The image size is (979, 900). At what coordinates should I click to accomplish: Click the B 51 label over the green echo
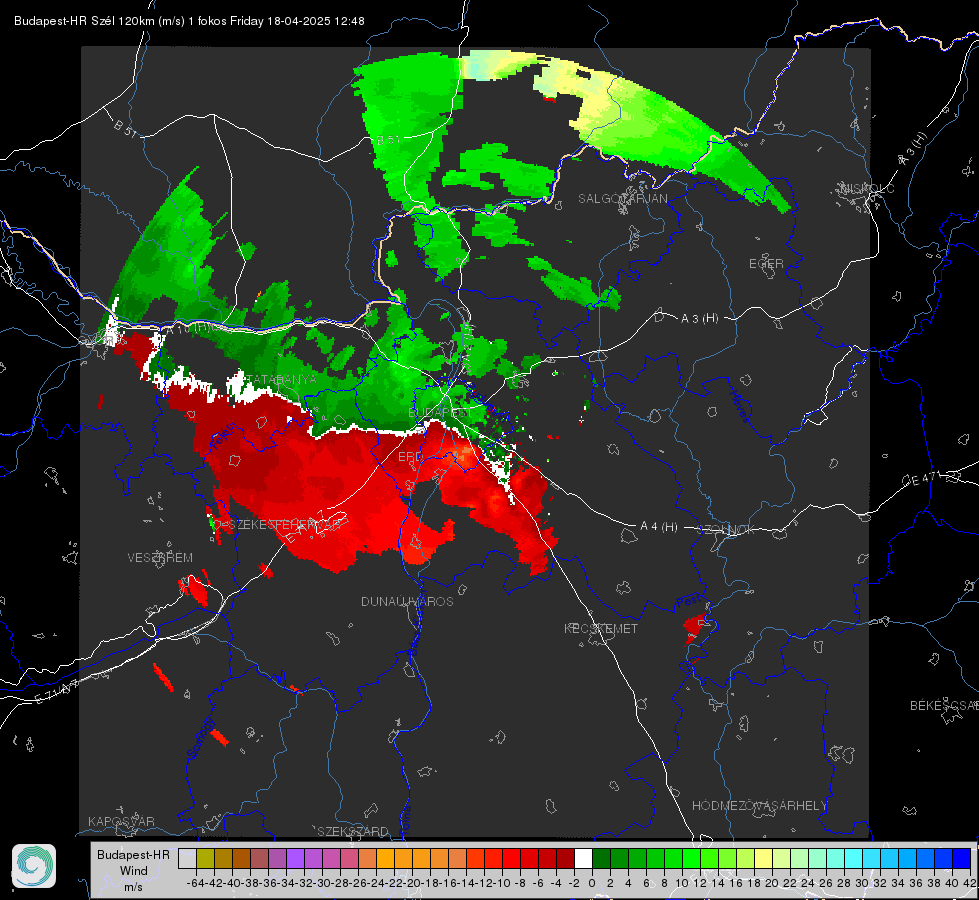[388, 139]
